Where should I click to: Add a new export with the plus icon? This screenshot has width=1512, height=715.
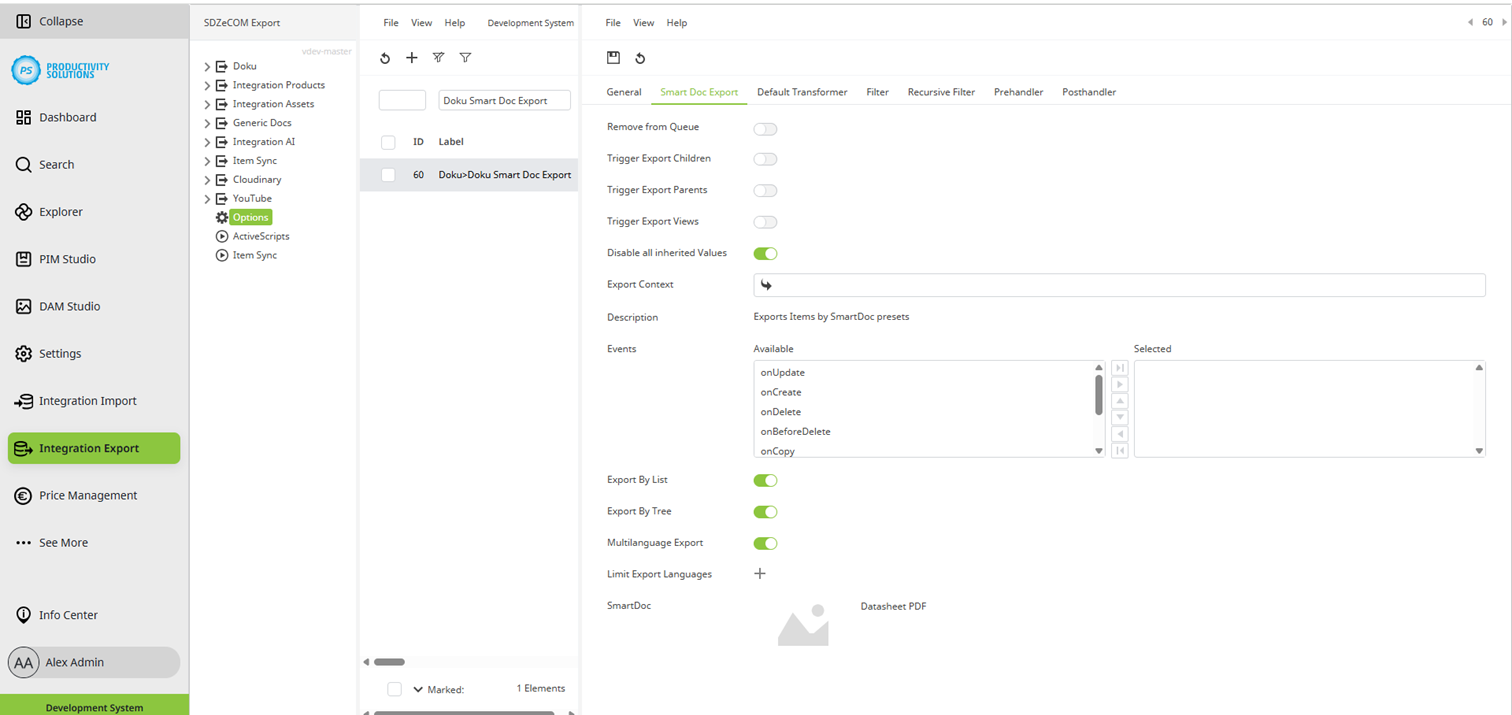click(x=411, y=57)
